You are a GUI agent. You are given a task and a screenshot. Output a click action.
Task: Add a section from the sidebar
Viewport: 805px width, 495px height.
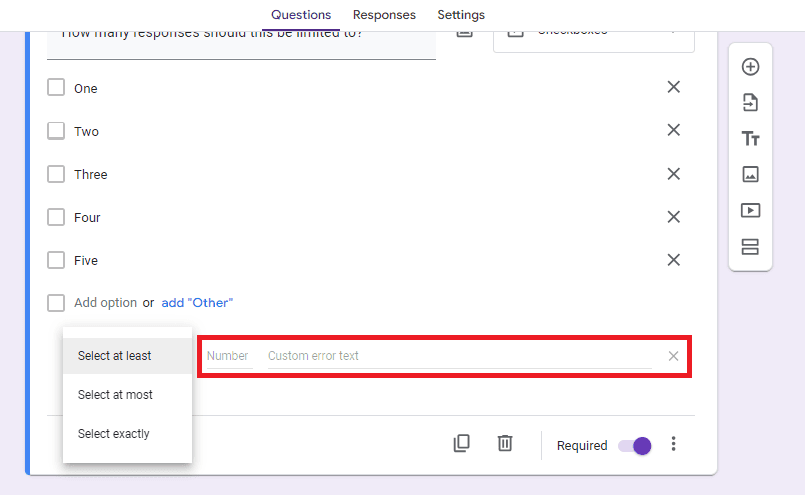(x=750, y=246)
